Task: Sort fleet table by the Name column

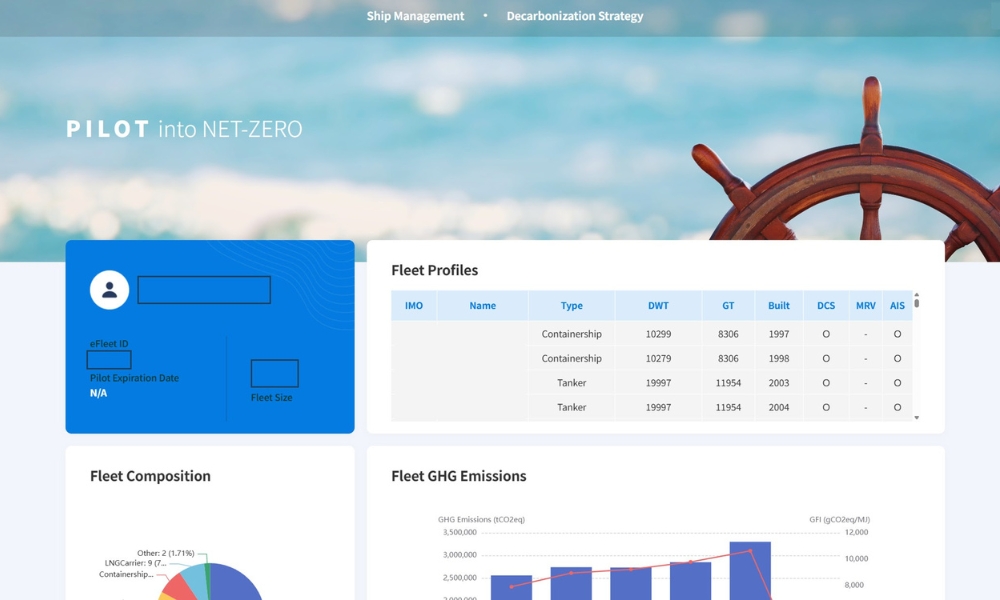Action: tap(482, 306)
